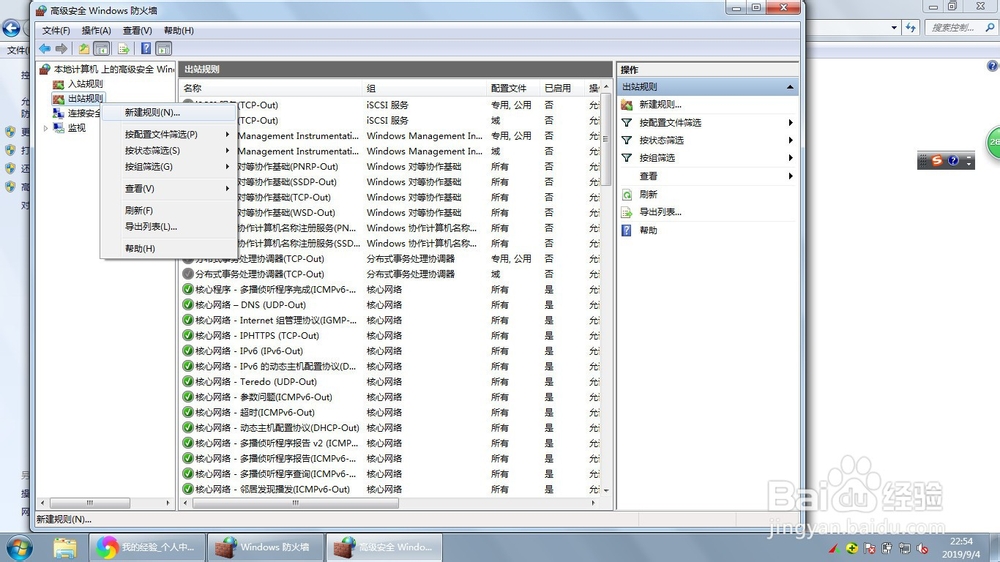Click 按组筛选 in the actions pane

(x=657, y=158)
